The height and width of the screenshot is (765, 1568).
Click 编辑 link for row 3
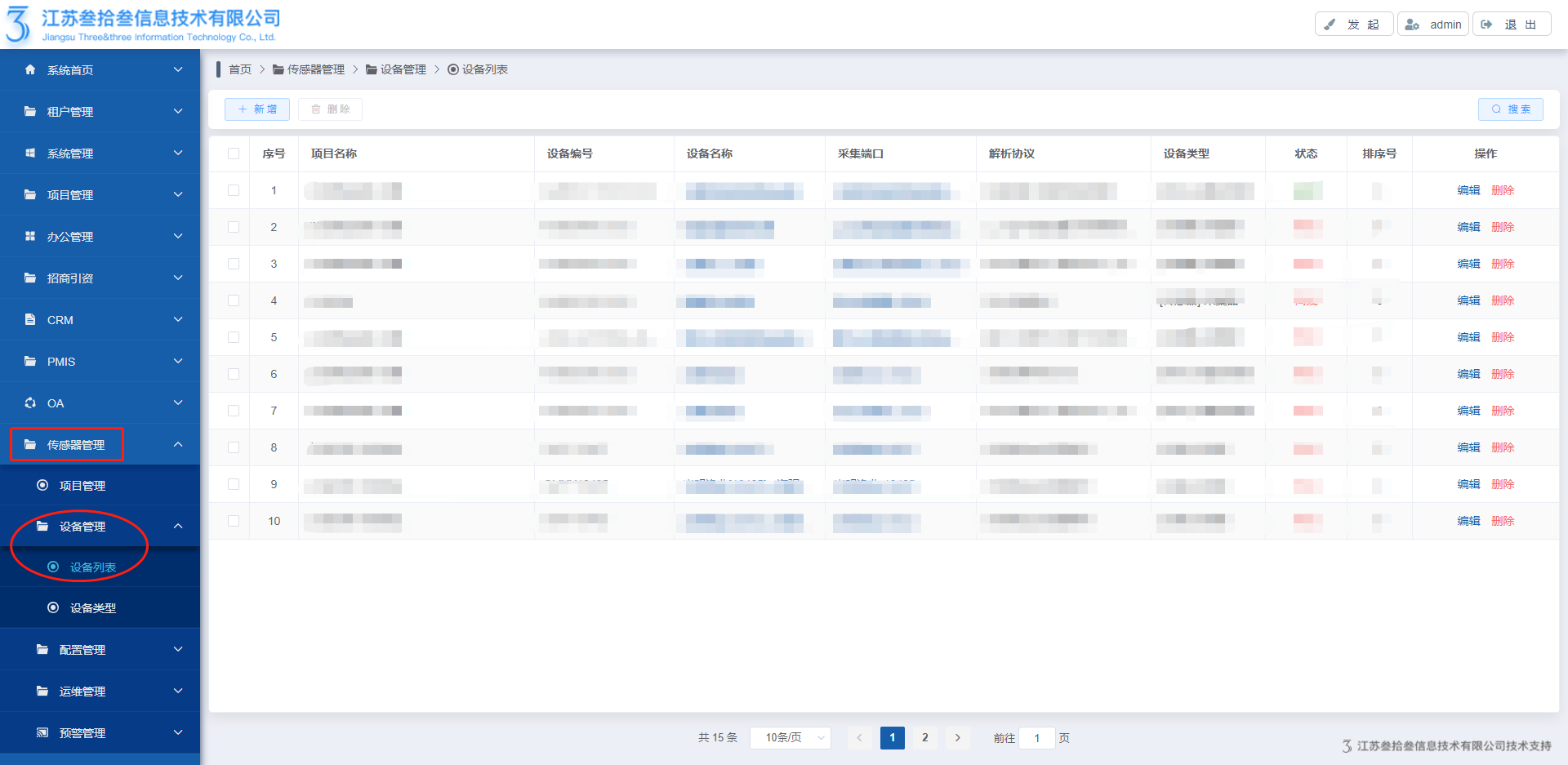pyautogui.click(x=1468, y=264)
